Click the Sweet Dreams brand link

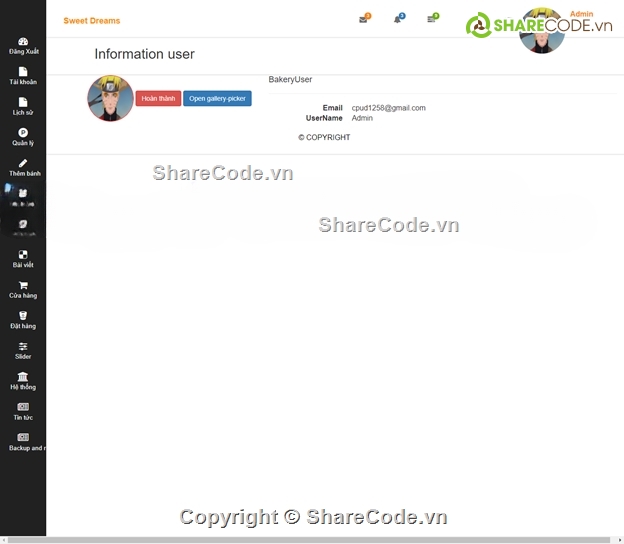(x=92, y=21)
